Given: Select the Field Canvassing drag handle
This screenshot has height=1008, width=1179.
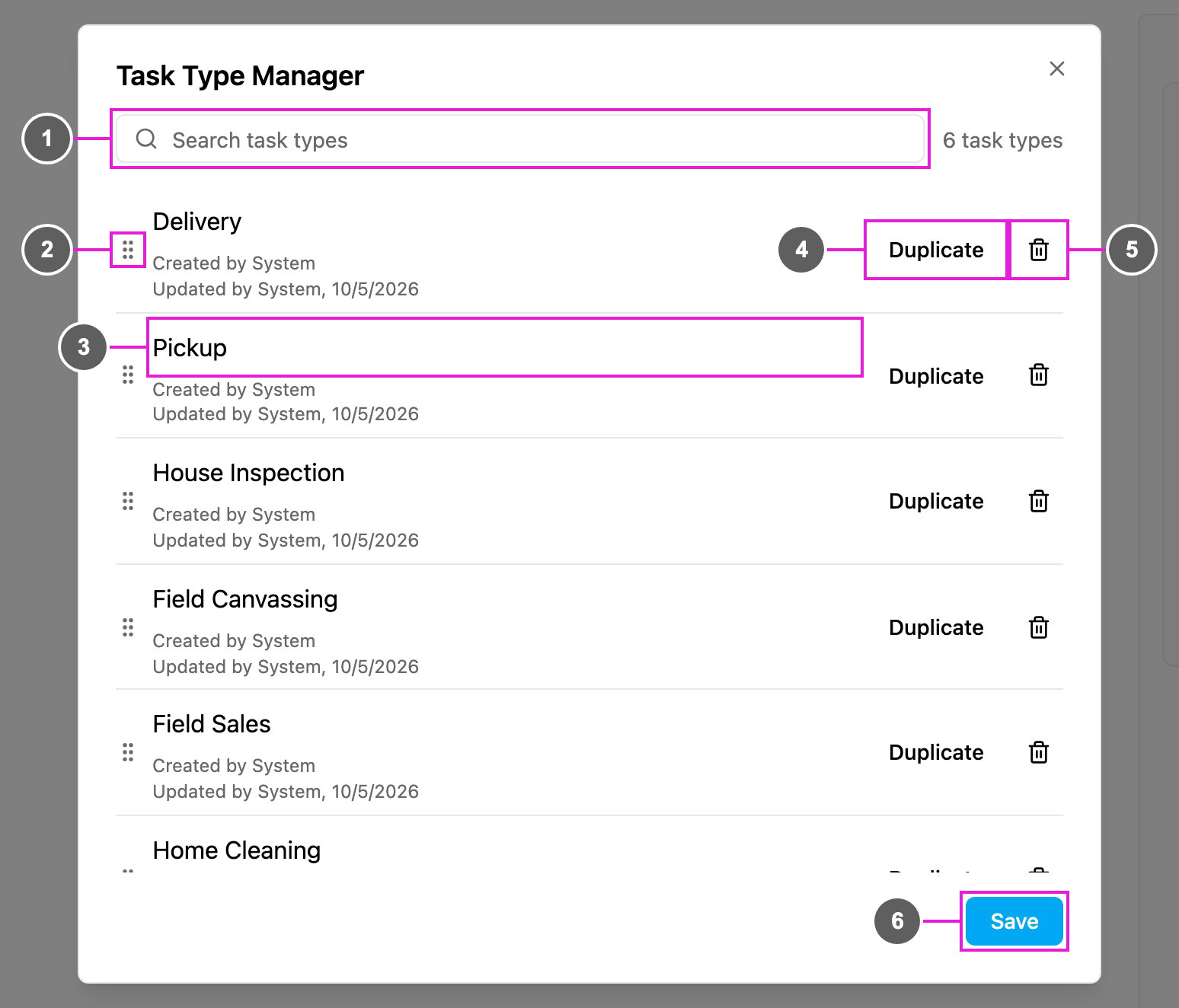Looking at the screenshot, I should tap(128, 627).
